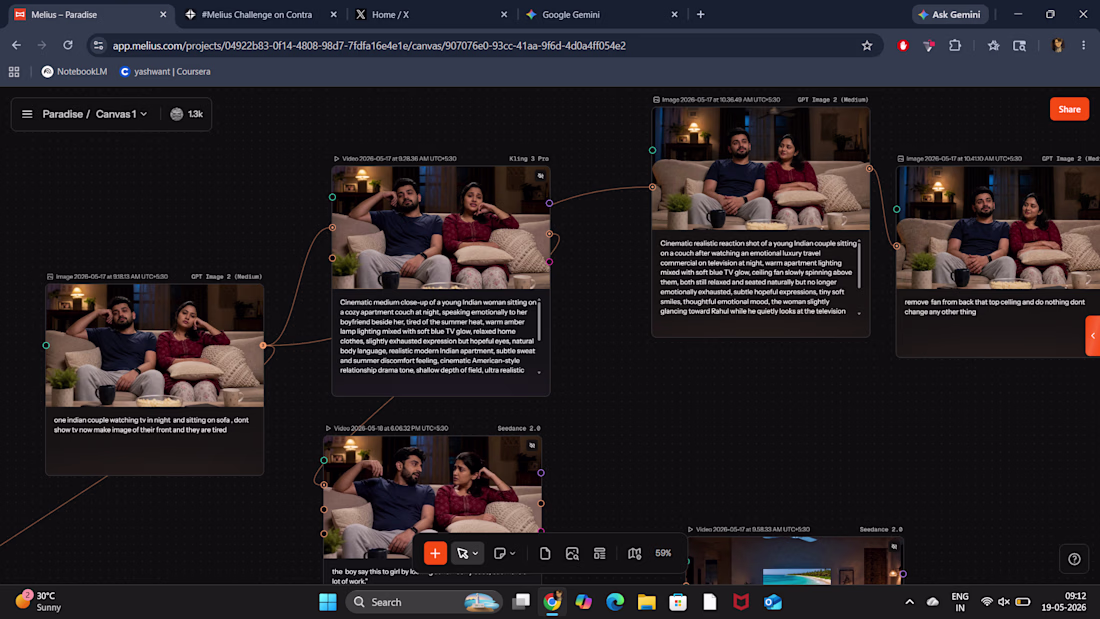
Task: Click the tired couple image thumbnail at left
Action: (154, 345)
